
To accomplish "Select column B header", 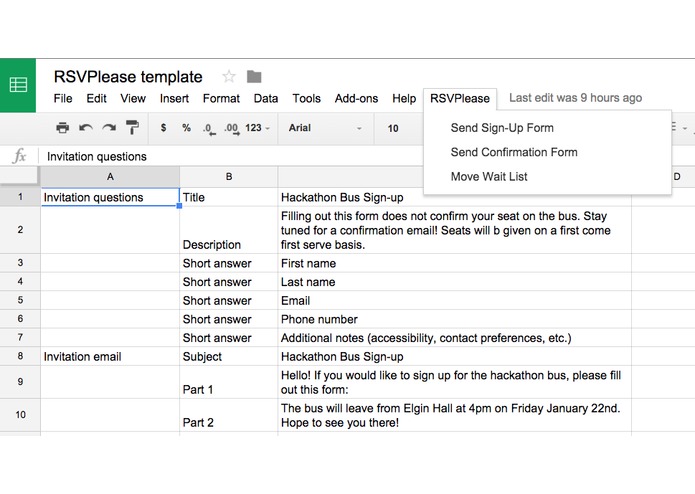I will tap(229, 177).
